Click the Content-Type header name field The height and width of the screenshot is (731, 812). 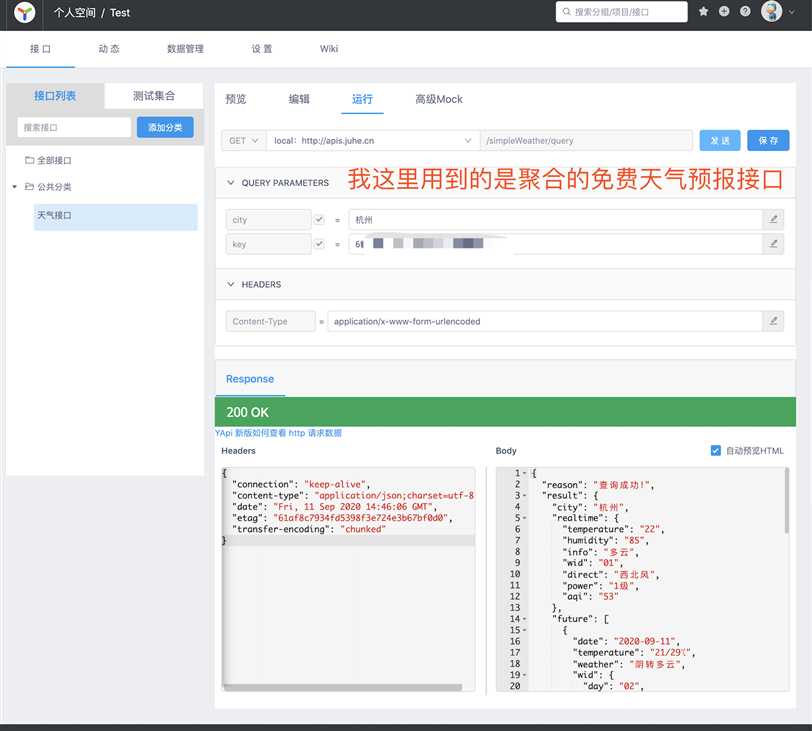(270, 321)
